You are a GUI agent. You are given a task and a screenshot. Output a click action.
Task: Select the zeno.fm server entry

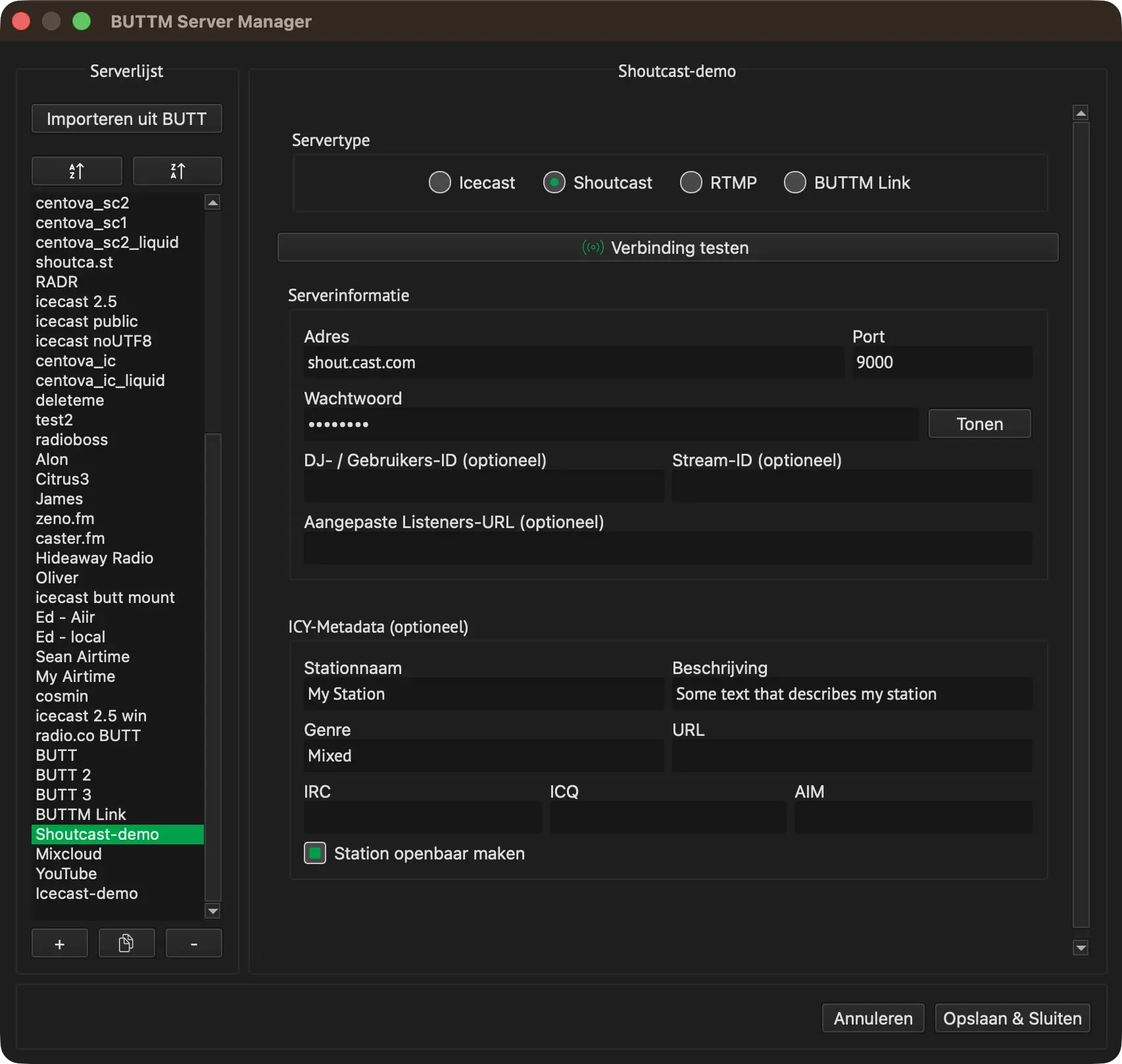point(118,519)
